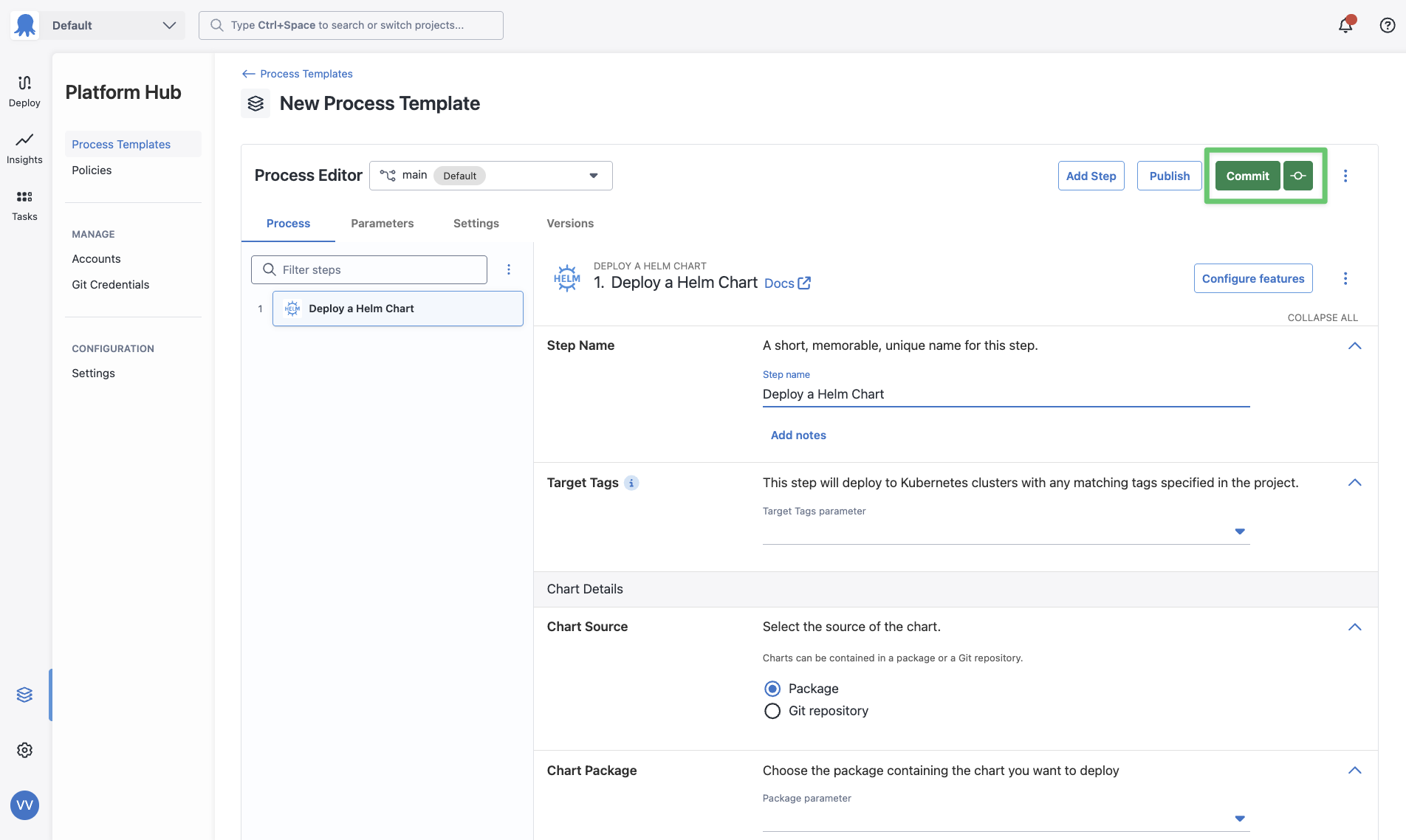This screenshot has height=840, width=1406.
Task: Open Tasks from the sidebar
Action: point(24,204)
